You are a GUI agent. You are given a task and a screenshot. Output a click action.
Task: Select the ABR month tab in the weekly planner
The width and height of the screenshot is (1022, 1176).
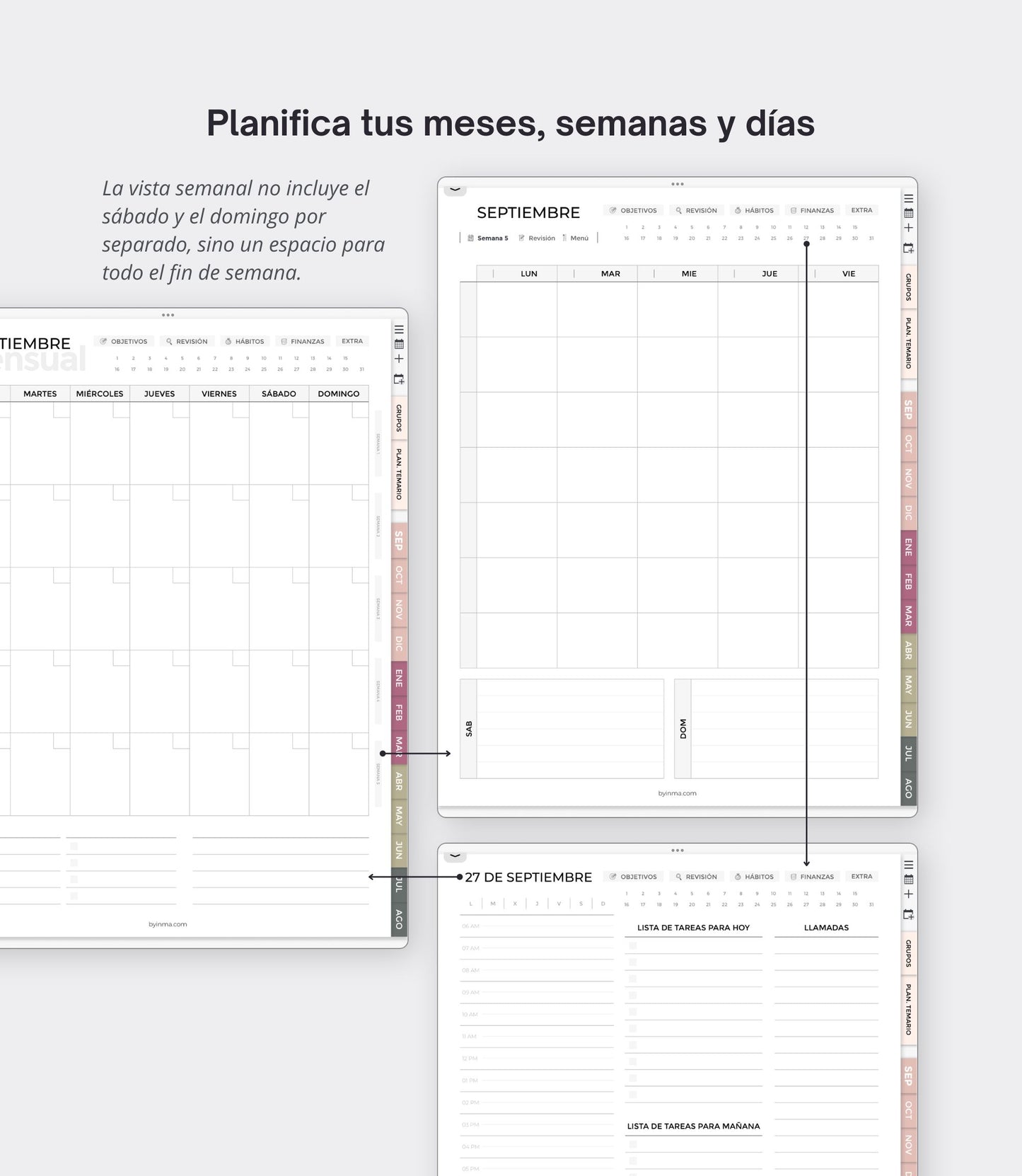tap(909, 650)
